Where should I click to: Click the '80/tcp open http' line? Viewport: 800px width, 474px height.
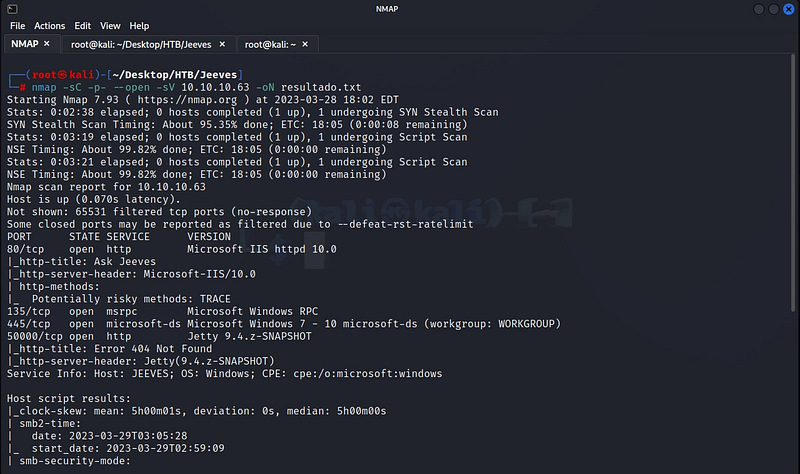point(171,249)
